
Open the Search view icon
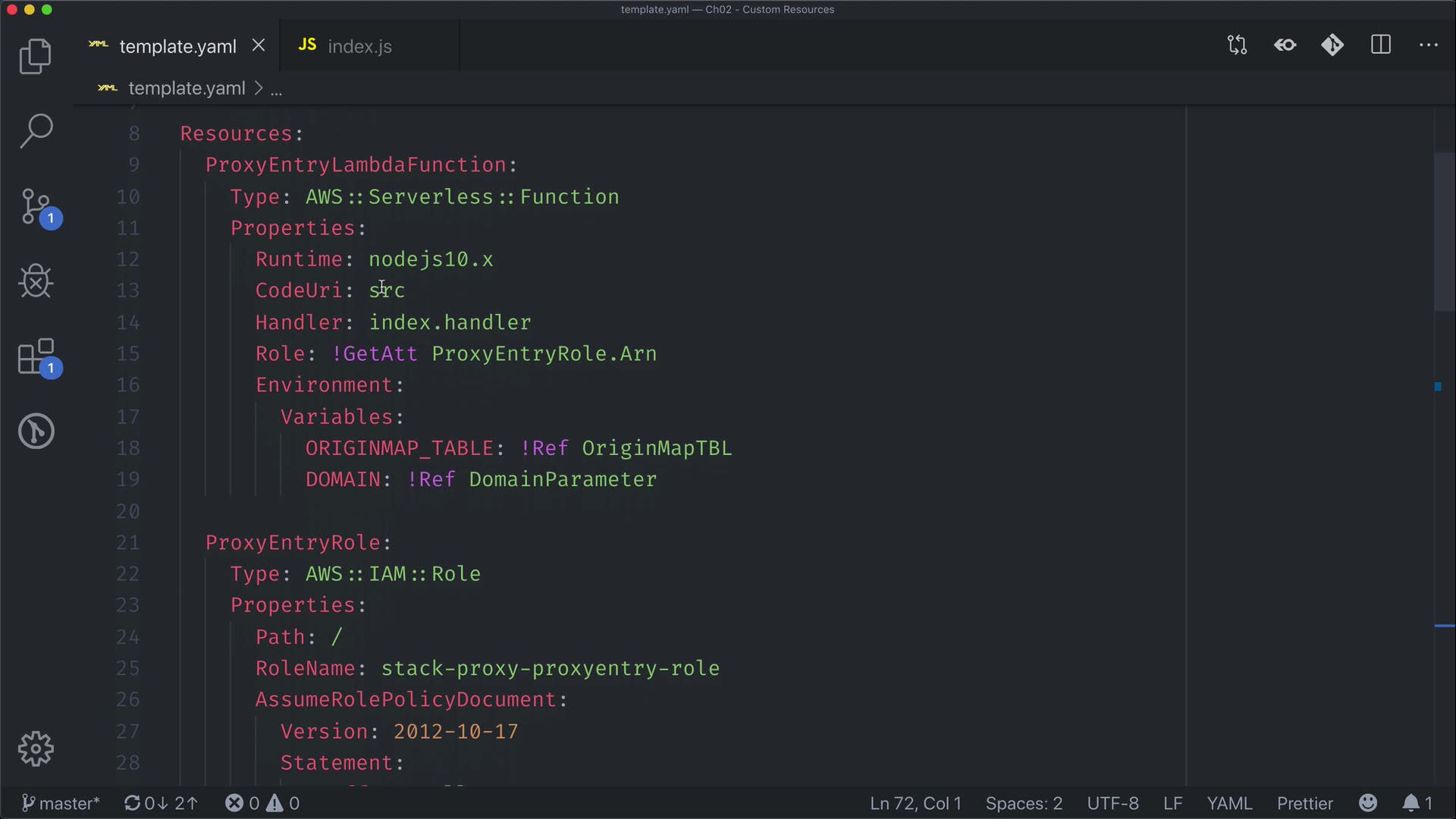point(36,131)
